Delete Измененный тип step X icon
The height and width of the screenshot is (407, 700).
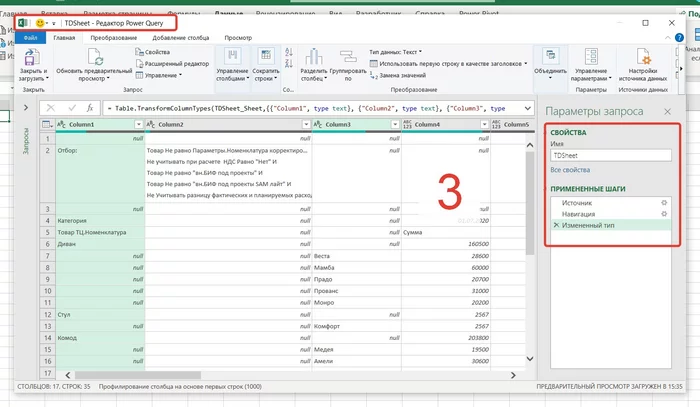click(556, 225)
